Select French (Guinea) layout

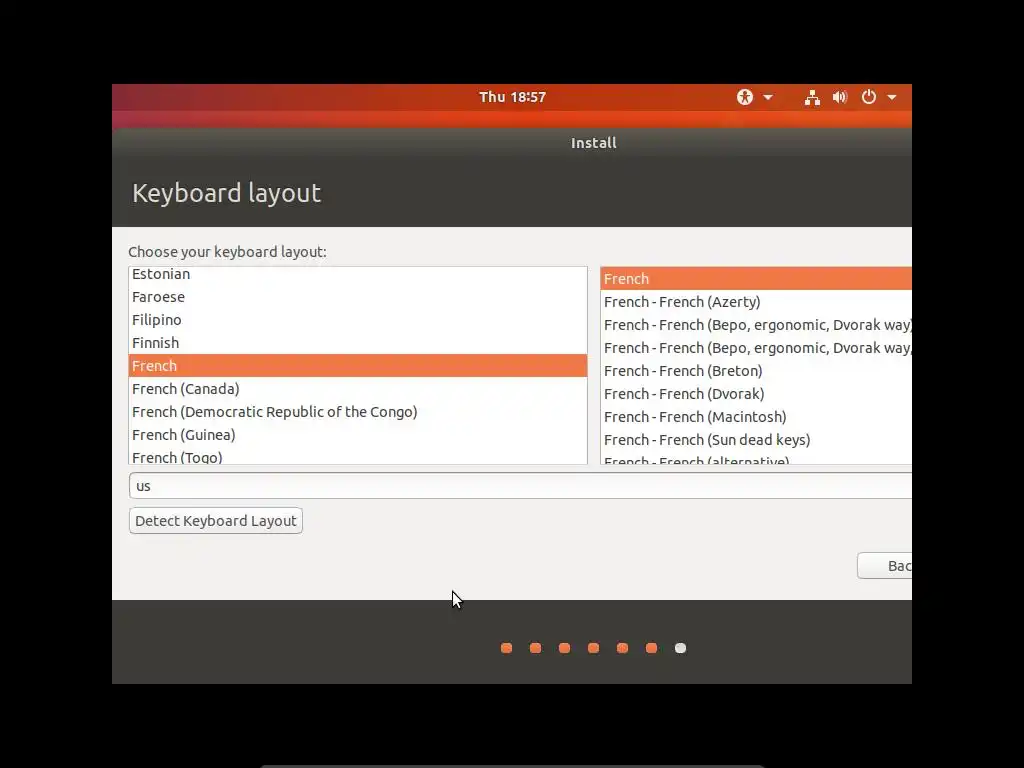click(x=358, y=435)
